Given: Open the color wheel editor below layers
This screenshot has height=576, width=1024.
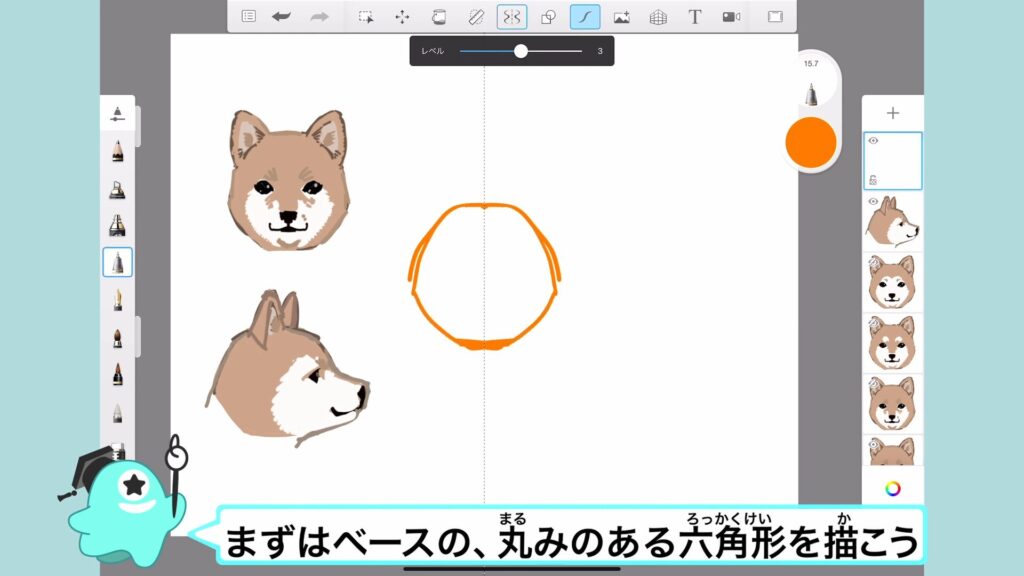Looking at the screenshot, I should point(892,489).
